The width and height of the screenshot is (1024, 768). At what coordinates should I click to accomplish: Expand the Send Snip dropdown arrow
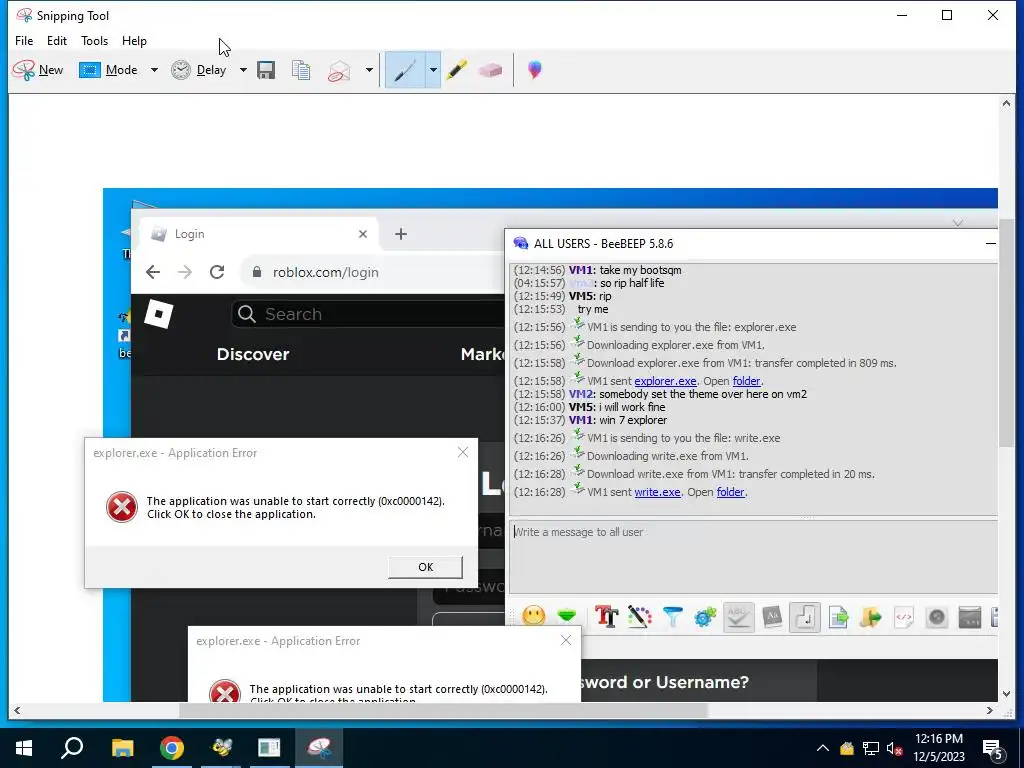369,70
